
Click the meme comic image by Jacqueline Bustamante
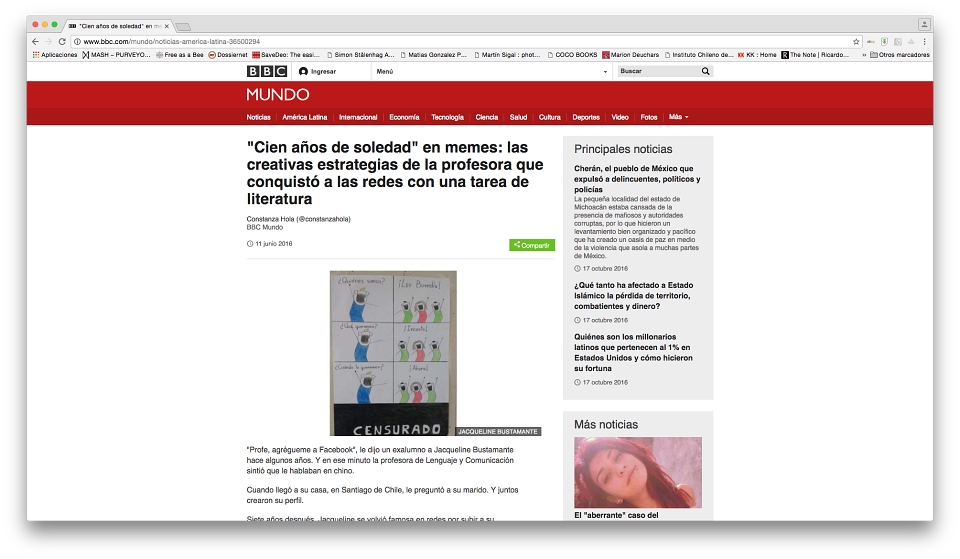pos(393,353)
